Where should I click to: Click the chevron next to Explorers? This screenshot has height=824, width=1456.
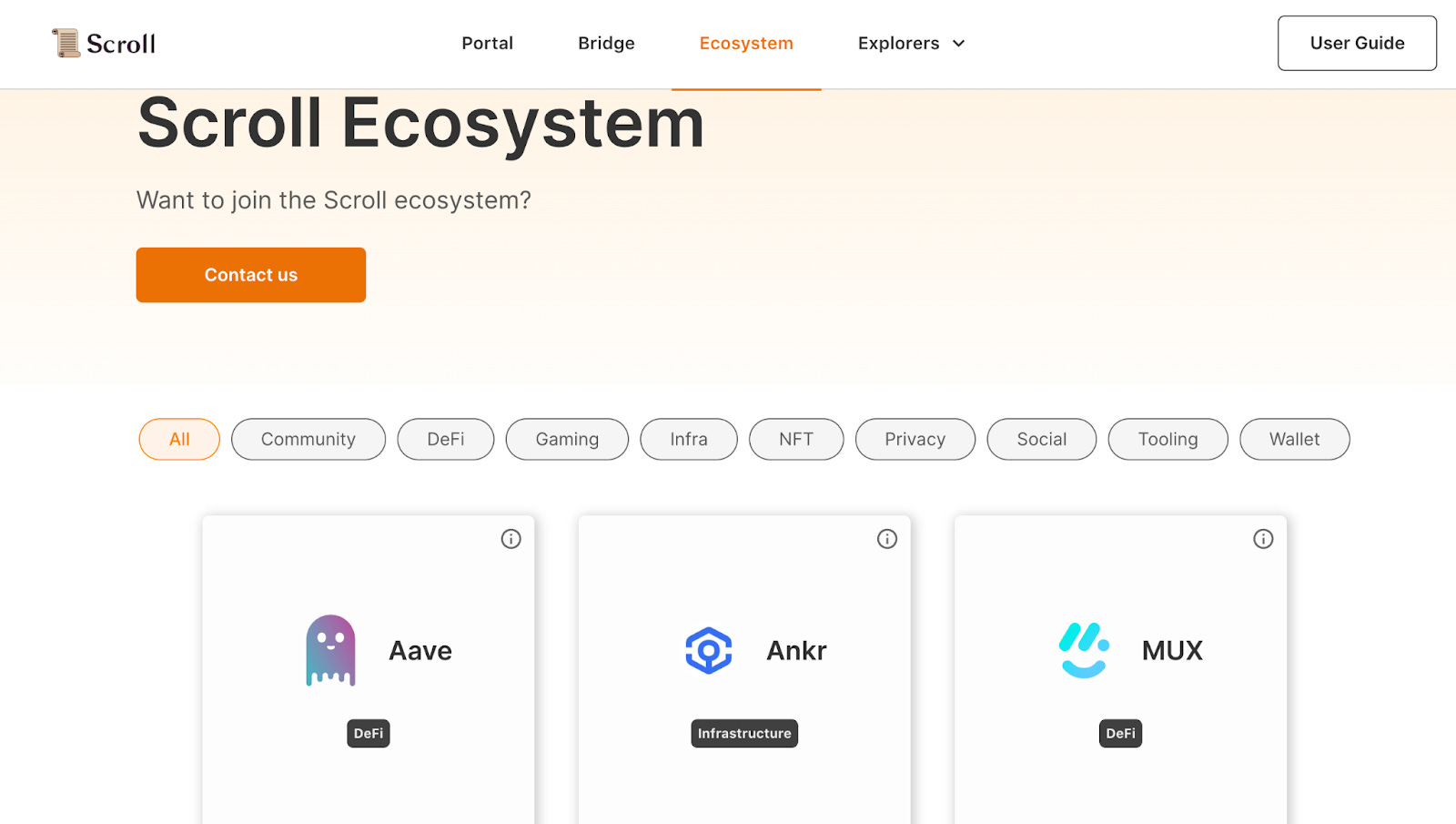click(x=959, y=43)
